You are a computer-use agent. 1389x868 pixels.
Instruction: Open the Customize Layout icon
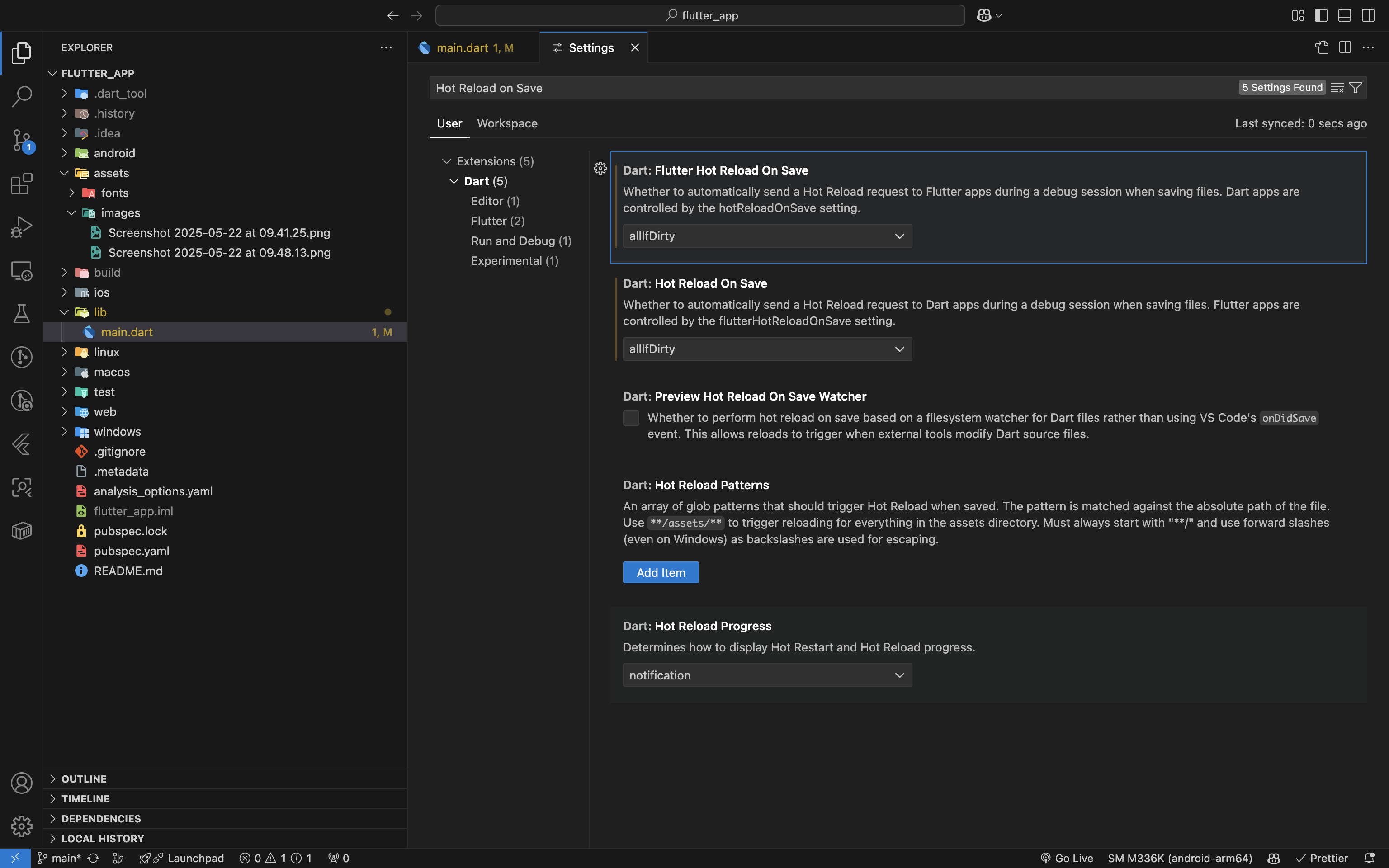pos(1298,15)
